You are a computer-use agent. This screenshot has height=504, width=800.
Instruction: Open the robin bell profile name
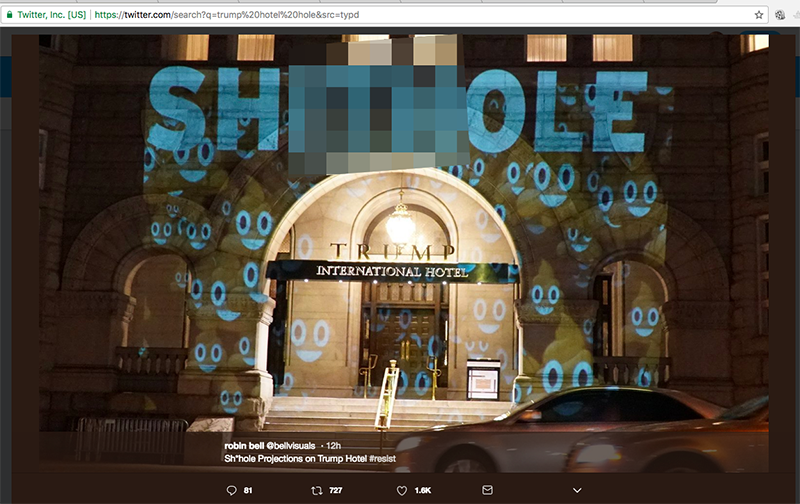click(x=244, y=445)
